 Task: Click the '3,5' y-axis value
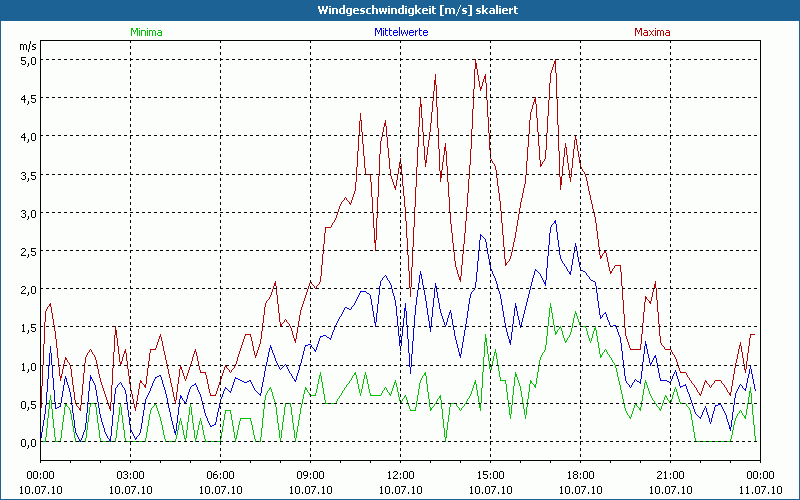pos(29,175)
